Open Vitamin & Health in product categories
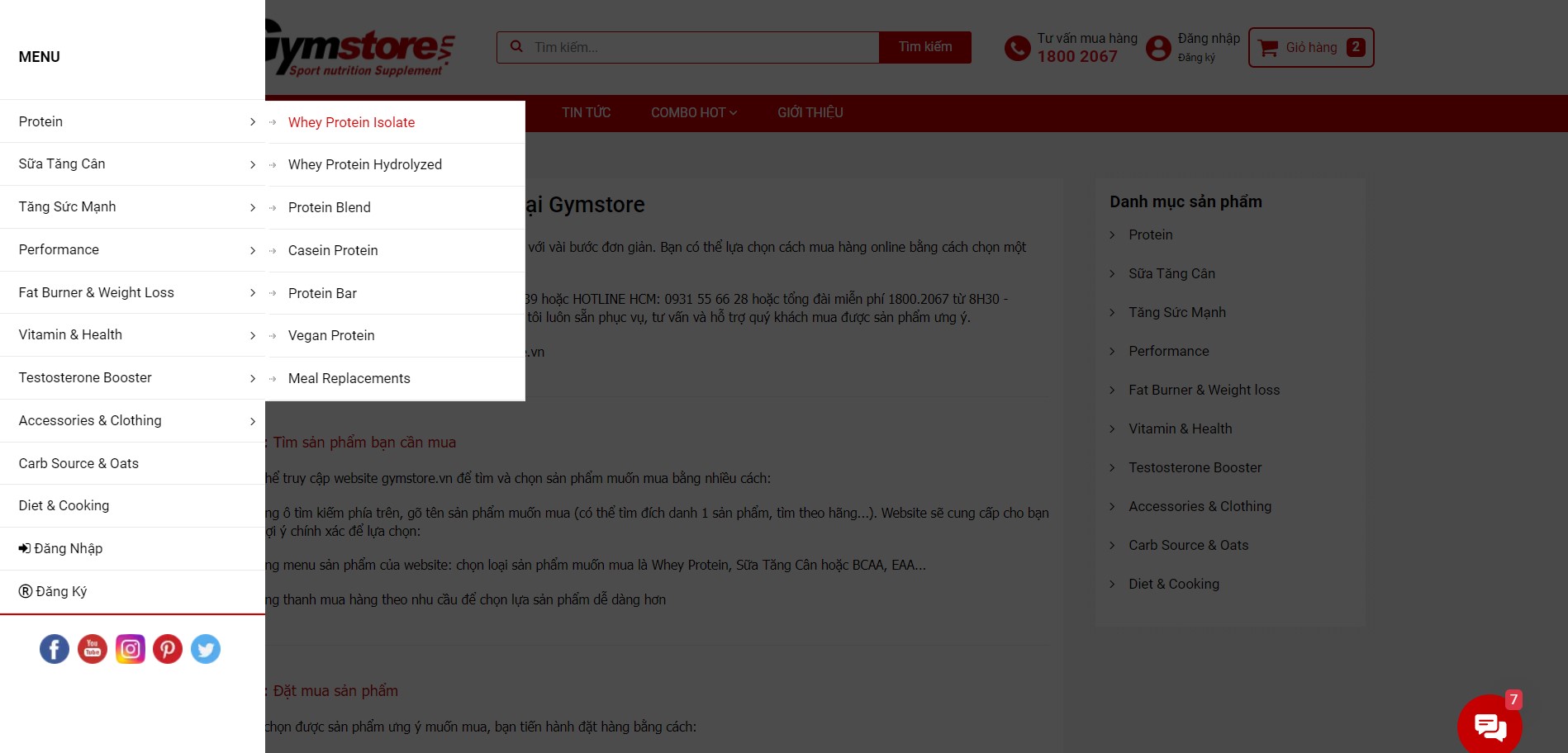This screenshot has height=753, width=1568. [x=1181, y=429]
